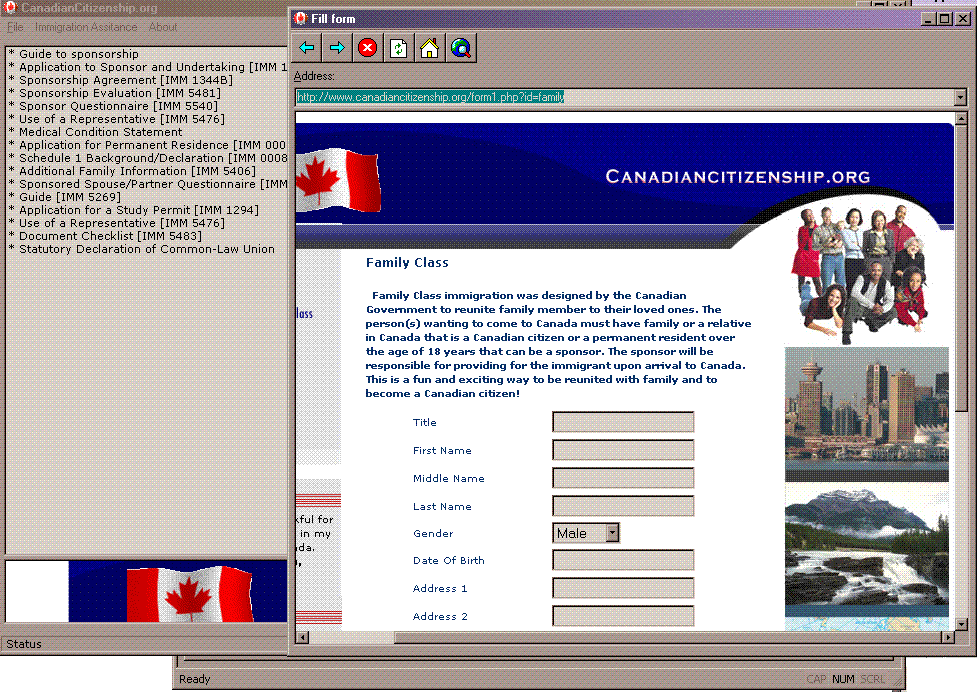Select Sponsored Spouse/Partner Questionnaire entry
This screenshot has height=700, width=977.
148,184
